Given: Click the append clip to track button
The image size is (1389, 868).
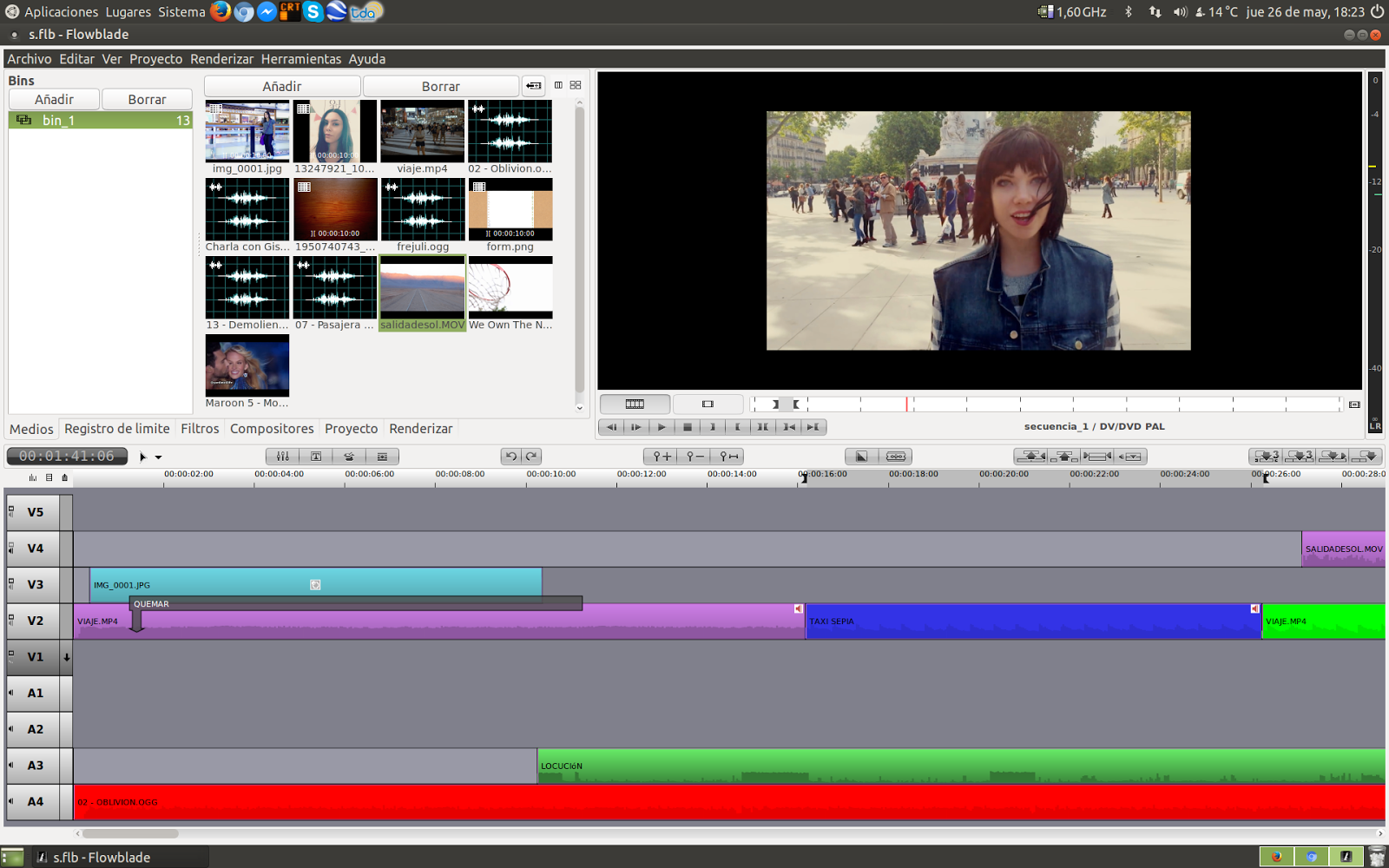Looking at the screenshot, I should 1366,457.
